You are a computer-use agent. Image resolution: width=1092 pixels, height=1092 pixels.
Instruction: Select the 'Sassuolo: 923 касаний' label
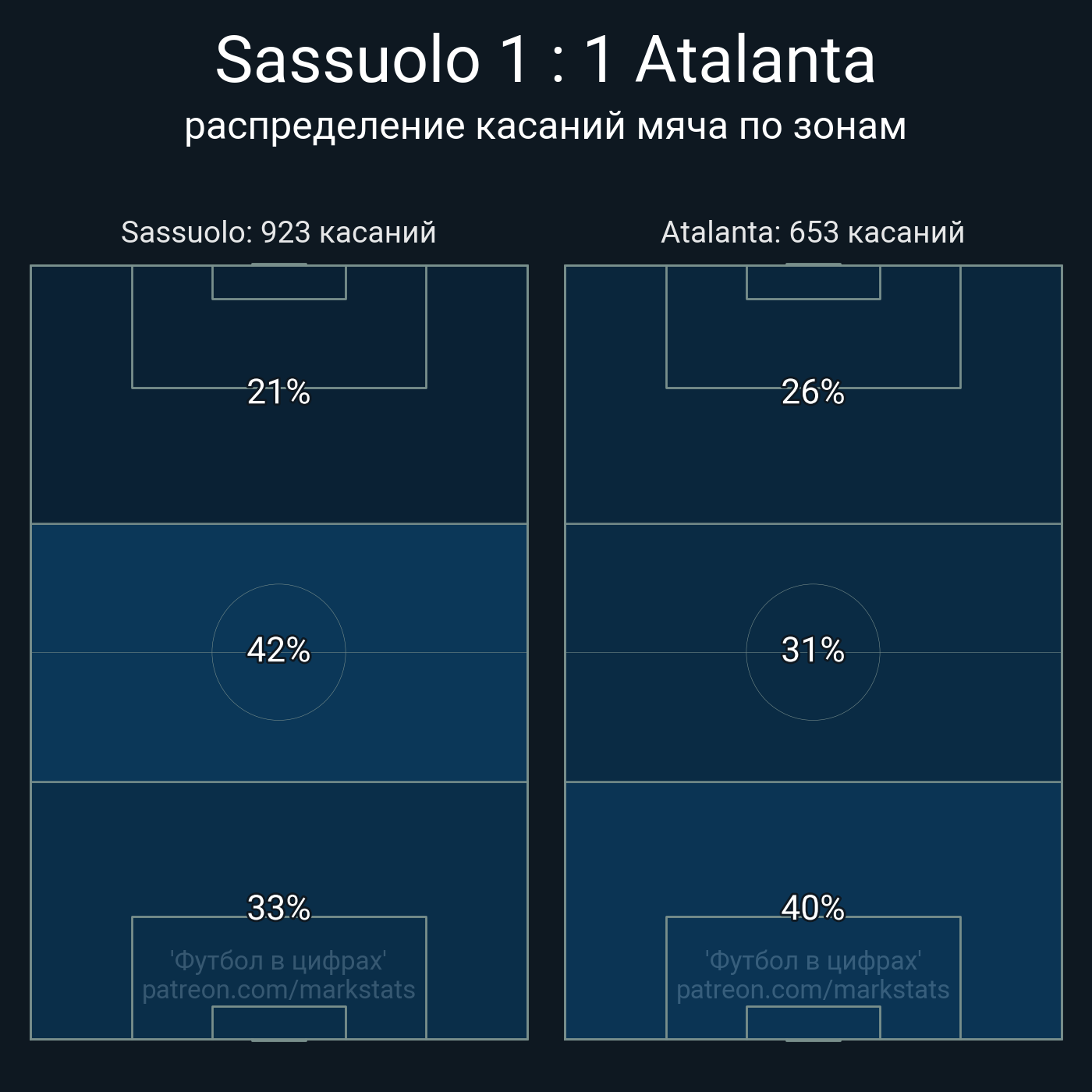pyautogui.click(x=278, y=232)
